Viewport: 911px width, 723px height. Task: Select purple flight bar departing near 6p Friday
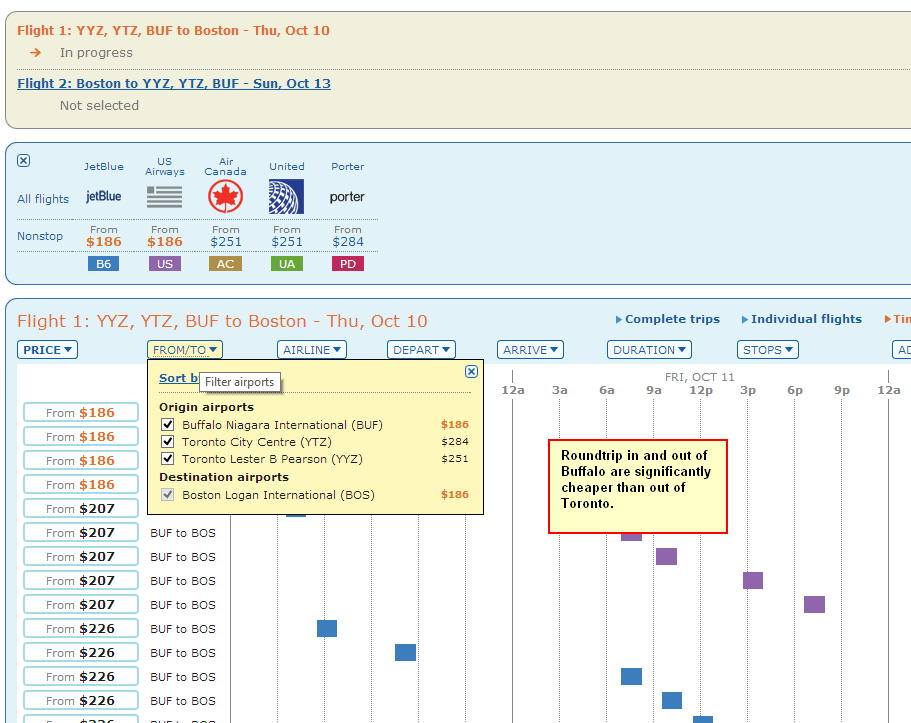coord(814,604)
